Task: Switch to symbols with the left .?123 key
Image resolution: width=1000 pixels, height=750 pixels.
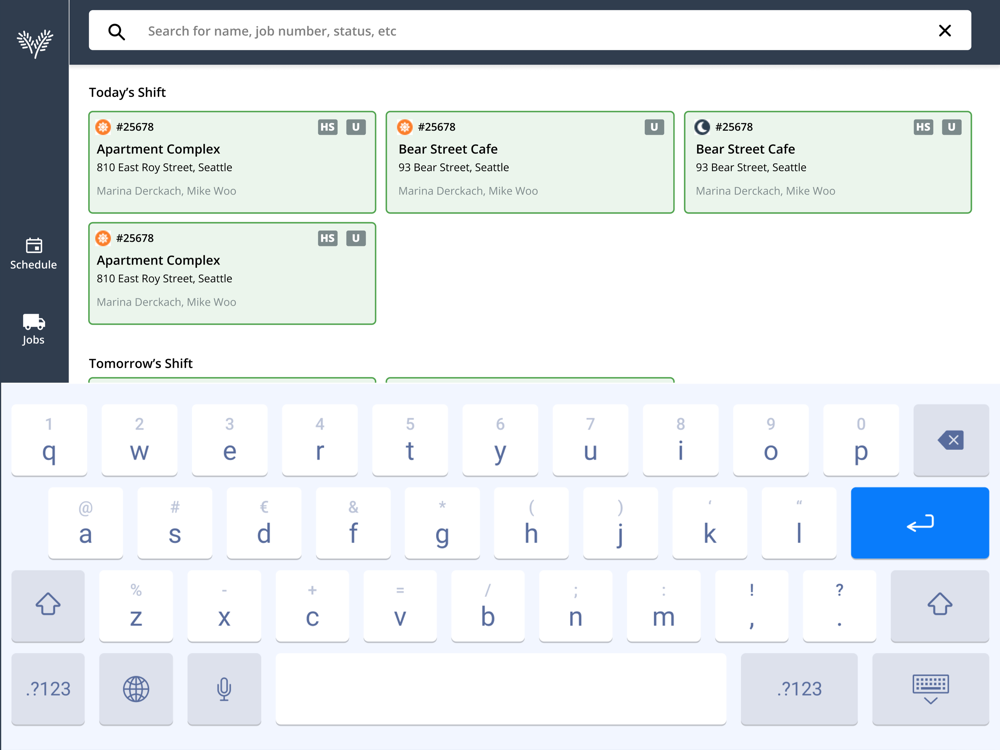Action: (x=48, y=689)
